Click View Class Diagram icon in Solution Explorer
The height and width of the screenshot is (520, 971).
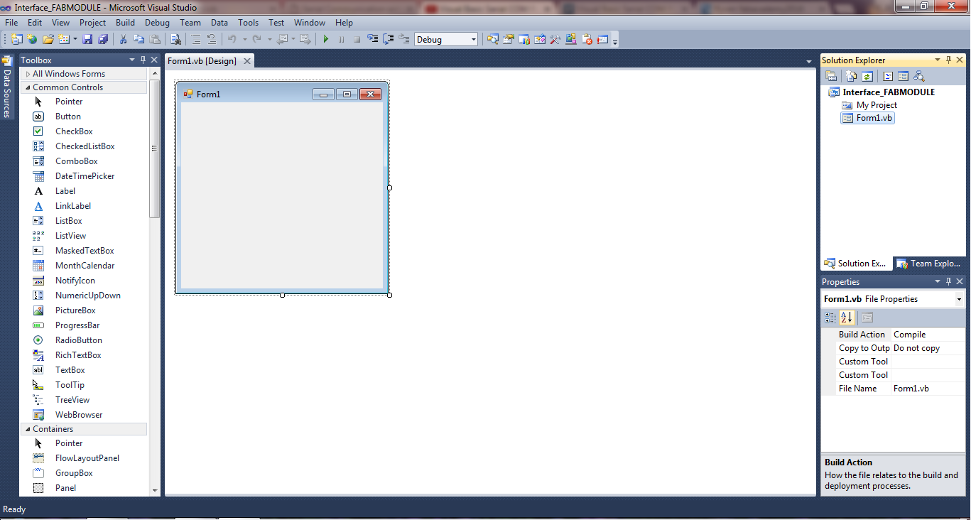(919, 76)
